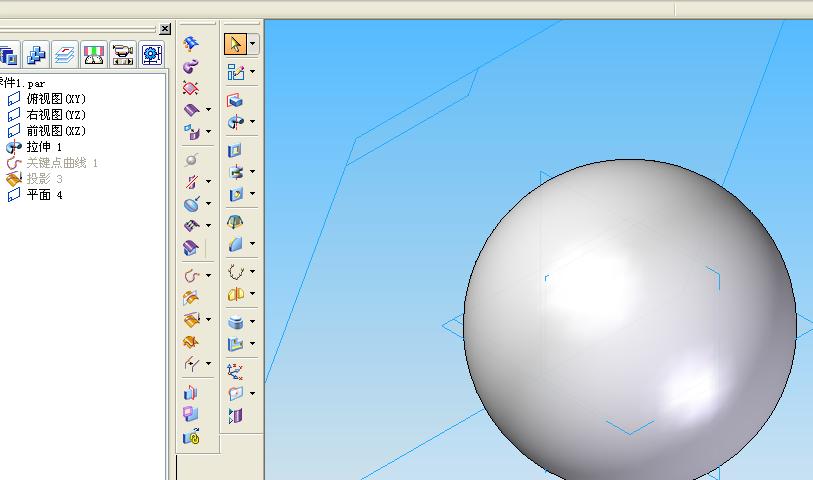This screenshot has height=480, width=813.
Task: Switch to the Layers tab
Action: (x=65, y=54)
